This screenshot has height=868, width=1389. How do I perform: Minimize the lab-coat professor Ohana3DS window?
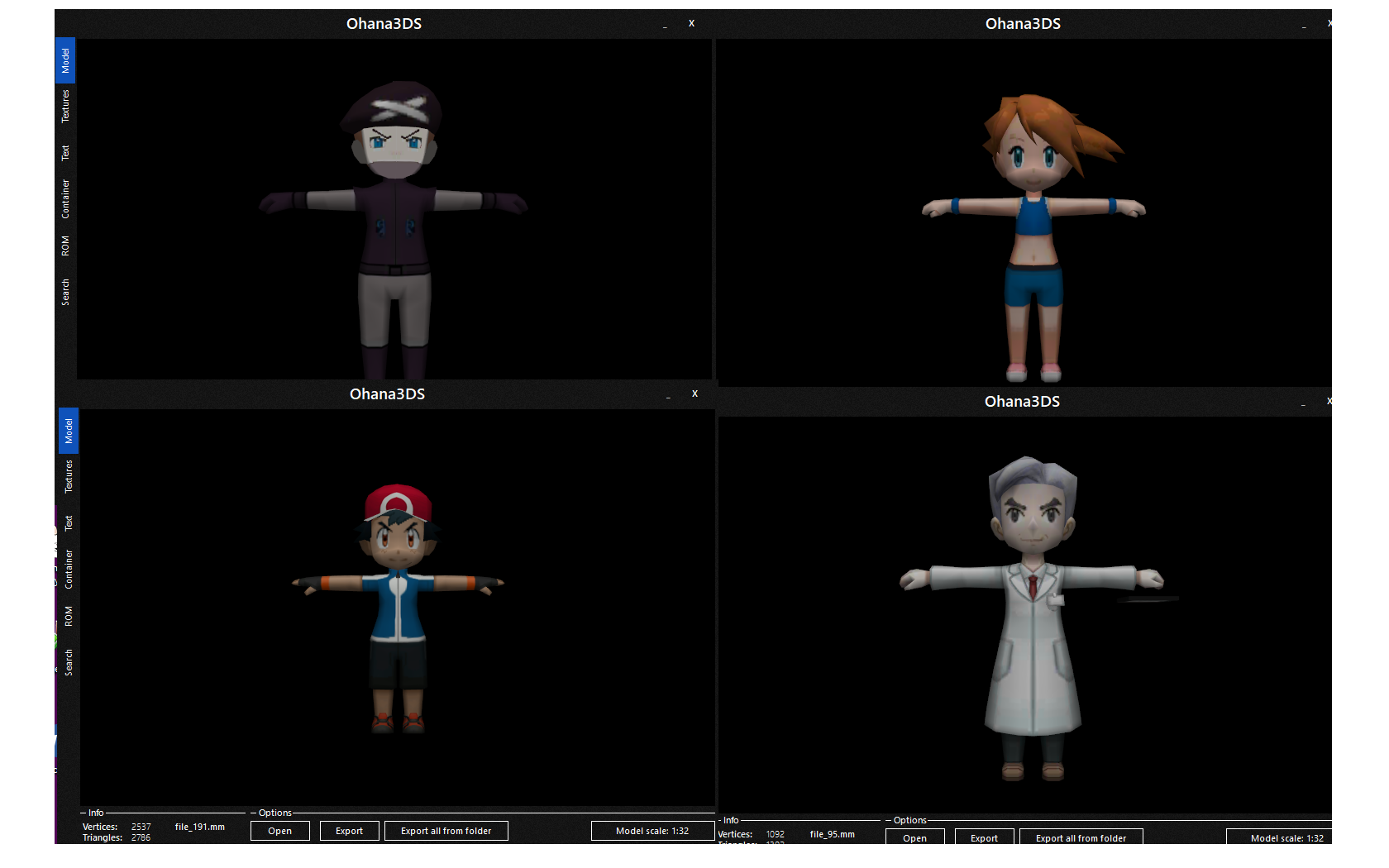click(1303, 403)
